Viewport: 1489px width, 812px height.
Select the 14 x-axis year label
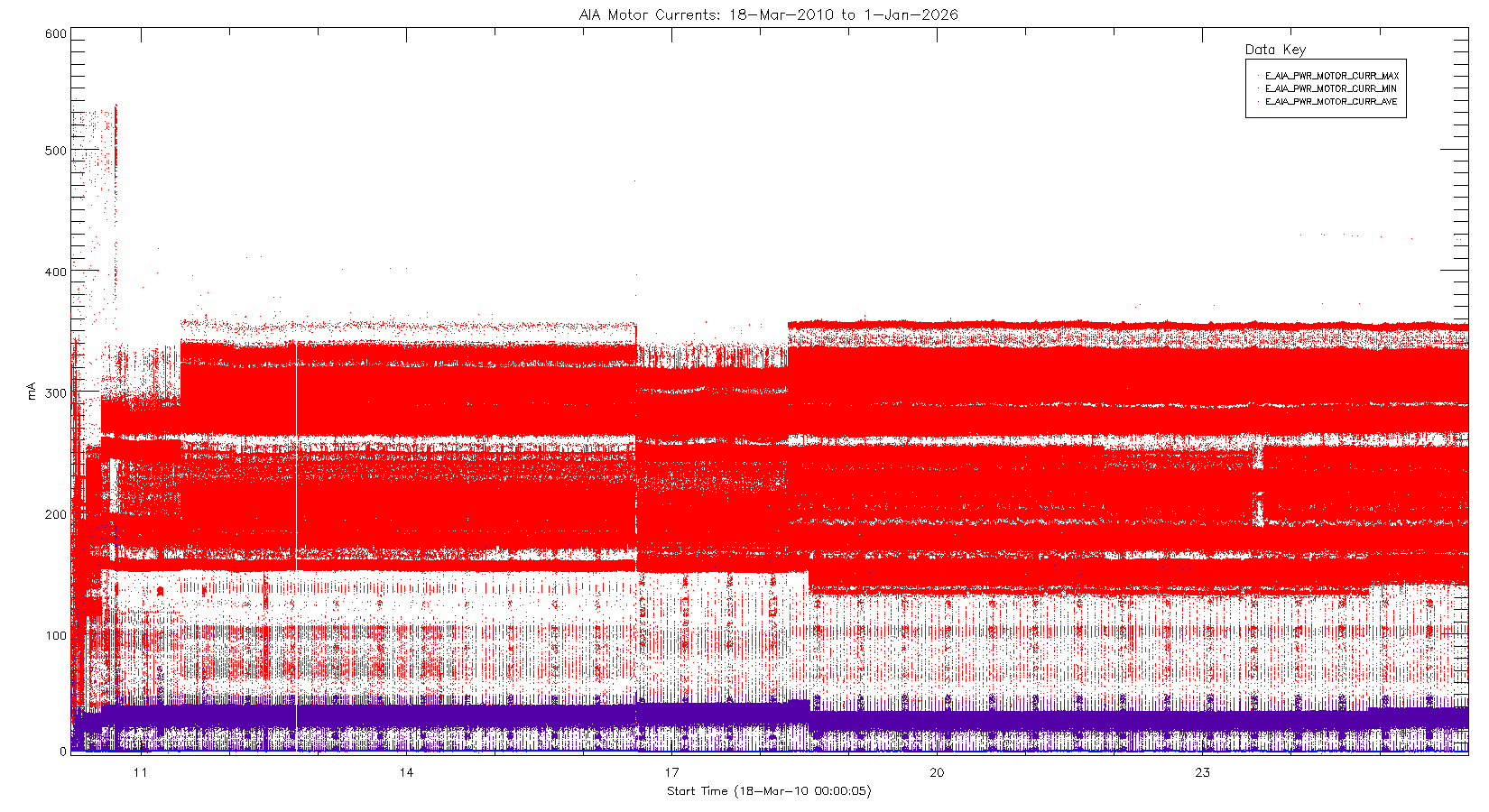click(406, 772)
